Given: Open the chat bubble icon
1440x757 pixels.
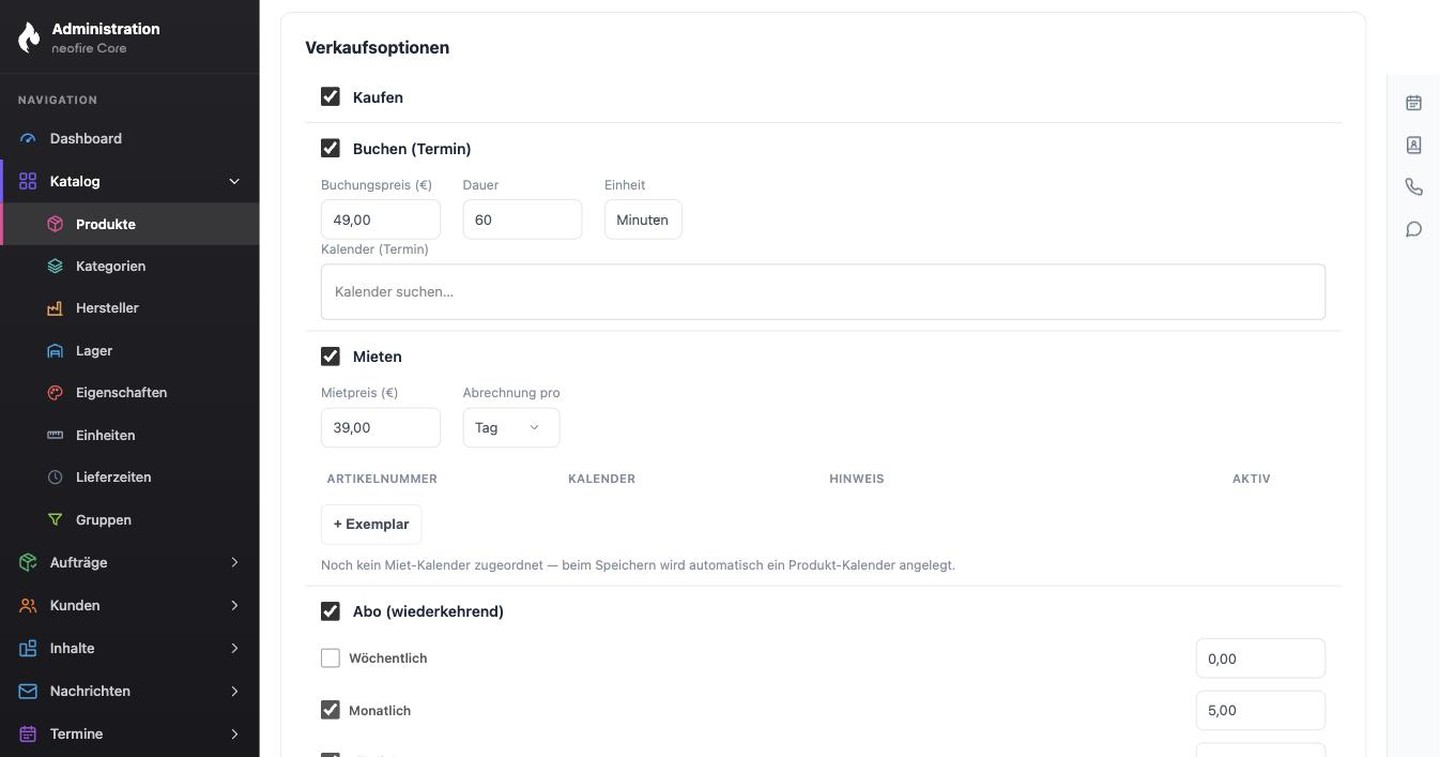Looking at the screenshot, I should [1413, 229].
